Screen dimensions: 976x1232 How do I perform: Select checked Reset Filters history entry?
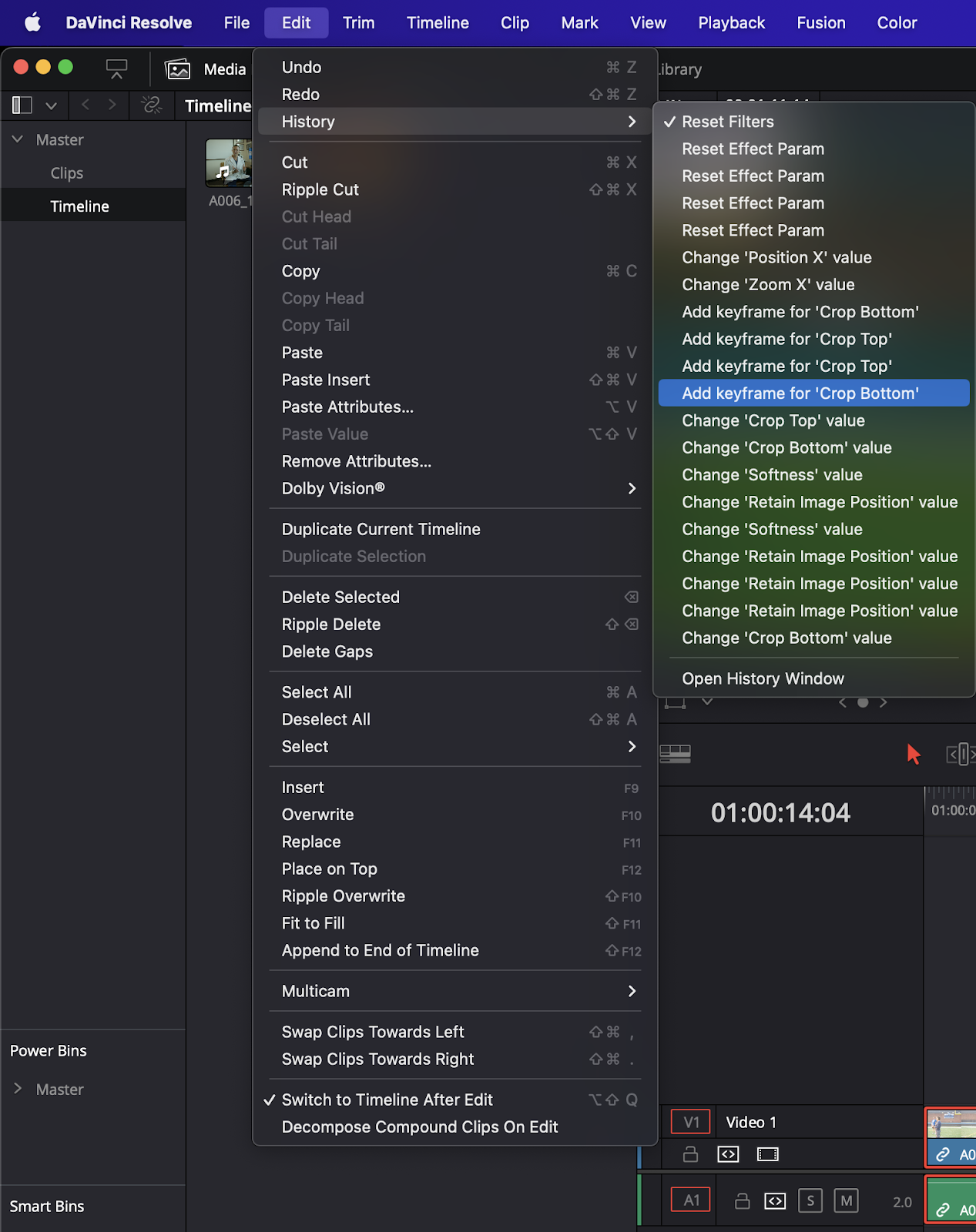point(814,122)
